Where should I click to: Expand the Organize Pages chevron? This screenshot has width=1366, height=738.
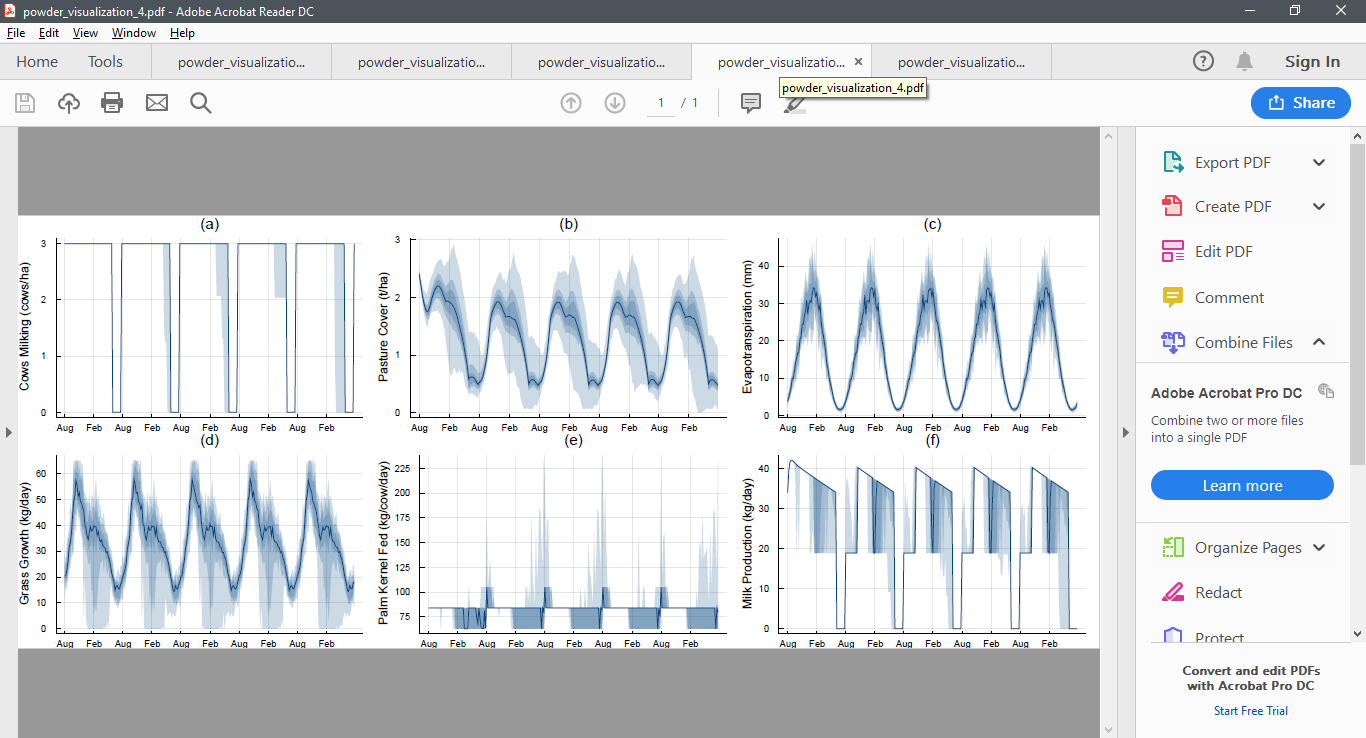click(x=1319, y=548)
